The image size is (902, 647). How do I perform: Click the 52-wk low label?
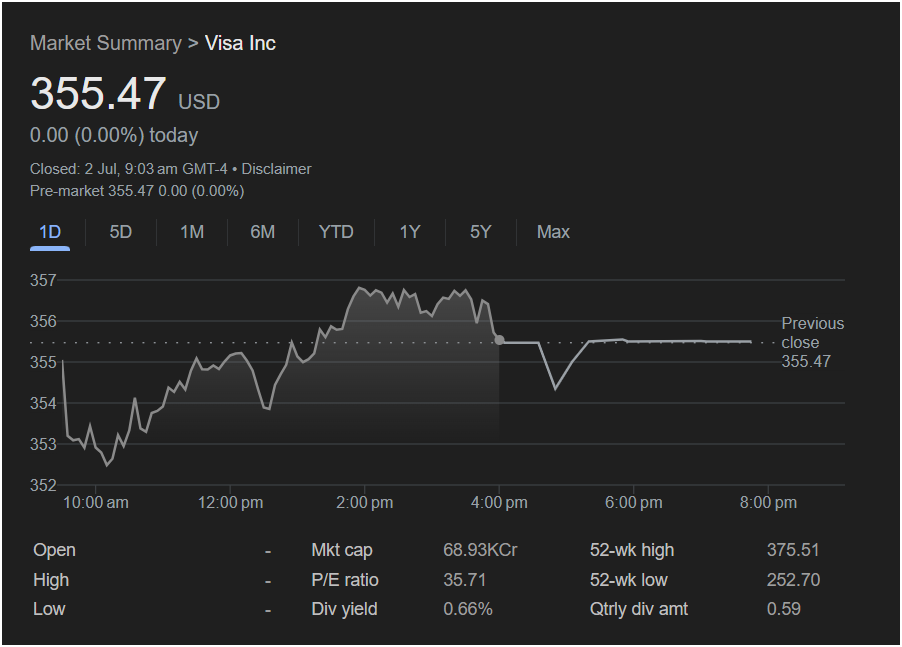(628, 580)
